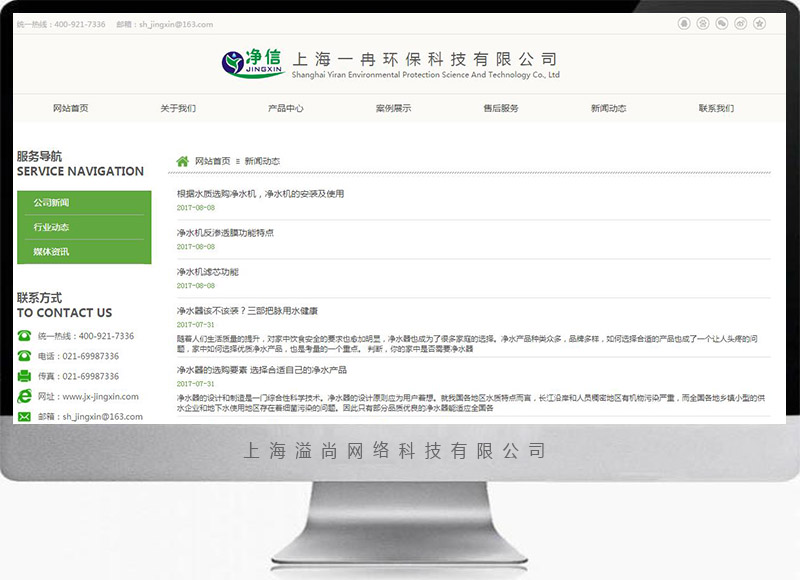Click the green envelope icon in contacts
800x580 pixels.
click(x=24, y=416)
